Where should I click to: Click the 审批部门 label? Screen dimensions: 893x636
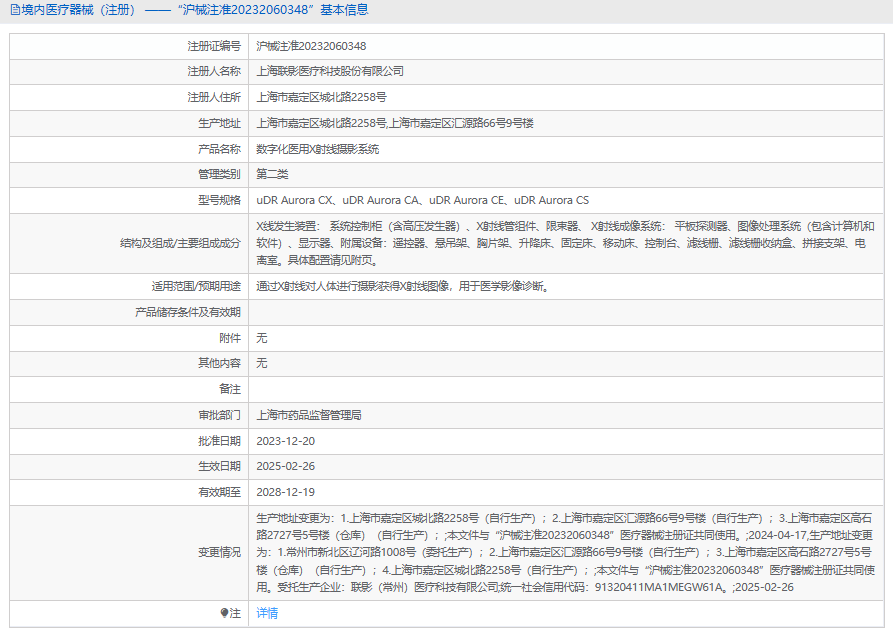coord(219,415)
